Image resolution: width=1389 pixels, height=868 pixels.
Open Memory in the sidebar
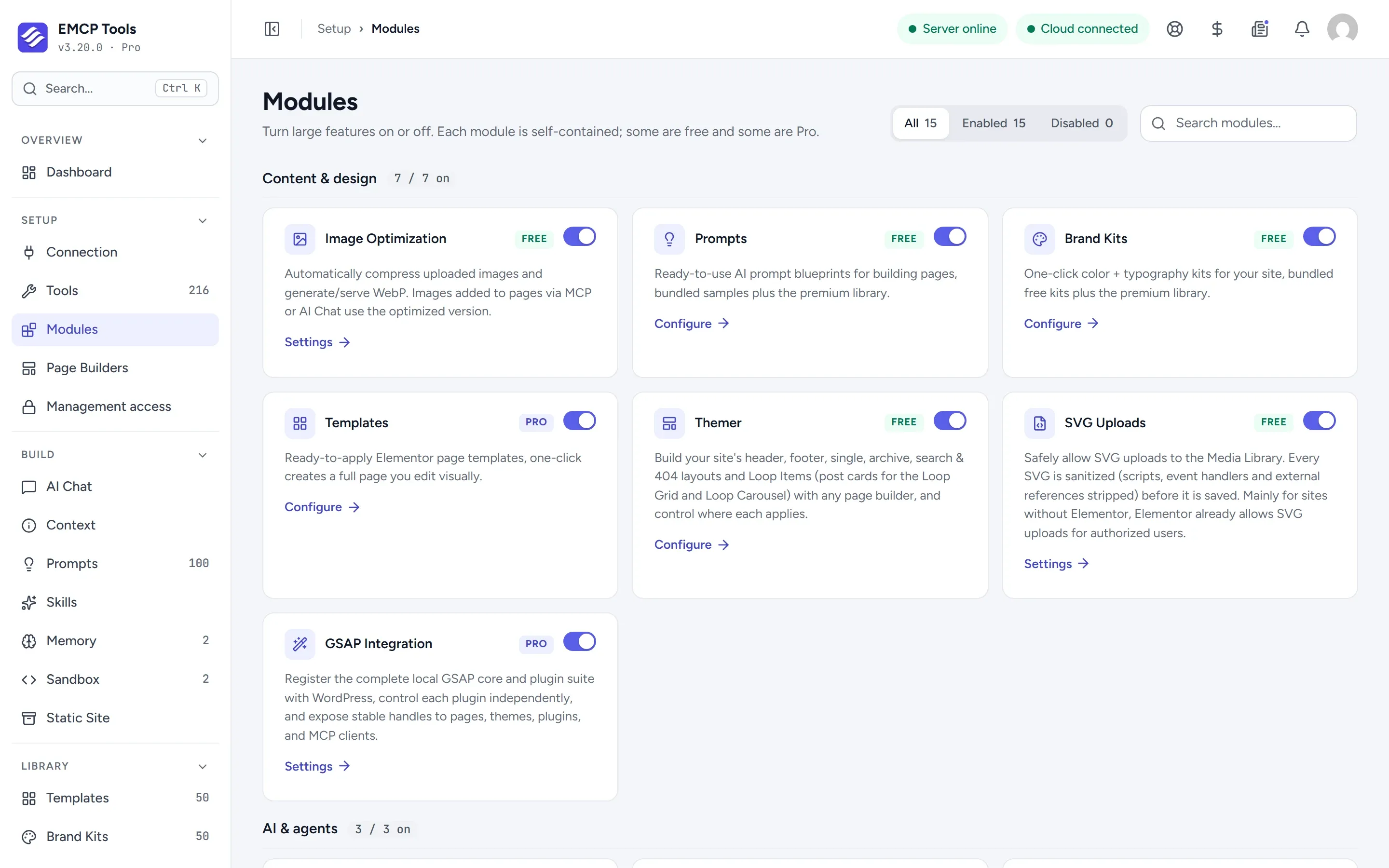pyautogui.click(x=115, y=641)
